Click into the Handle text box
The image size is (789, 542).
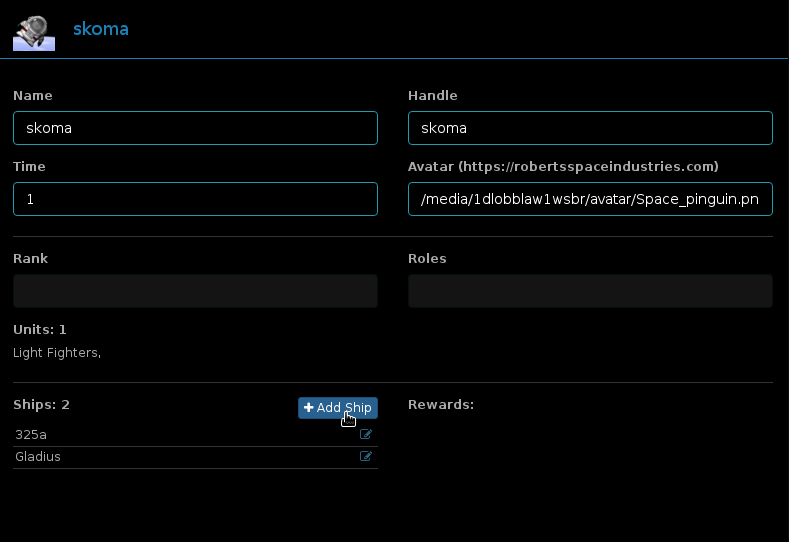[x=590, y=128]
